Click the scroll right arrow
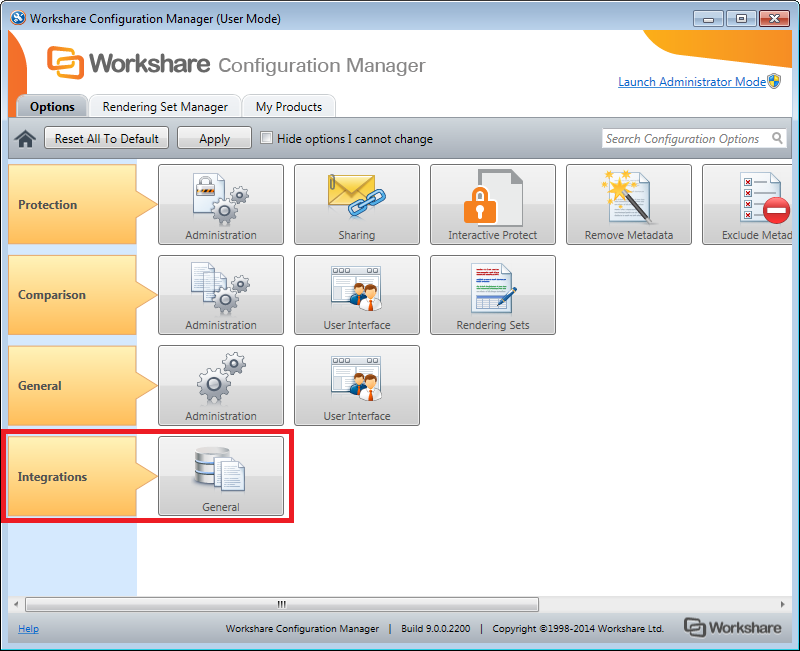The width and height of the screenshot is (800, 651). coord(783,604)
